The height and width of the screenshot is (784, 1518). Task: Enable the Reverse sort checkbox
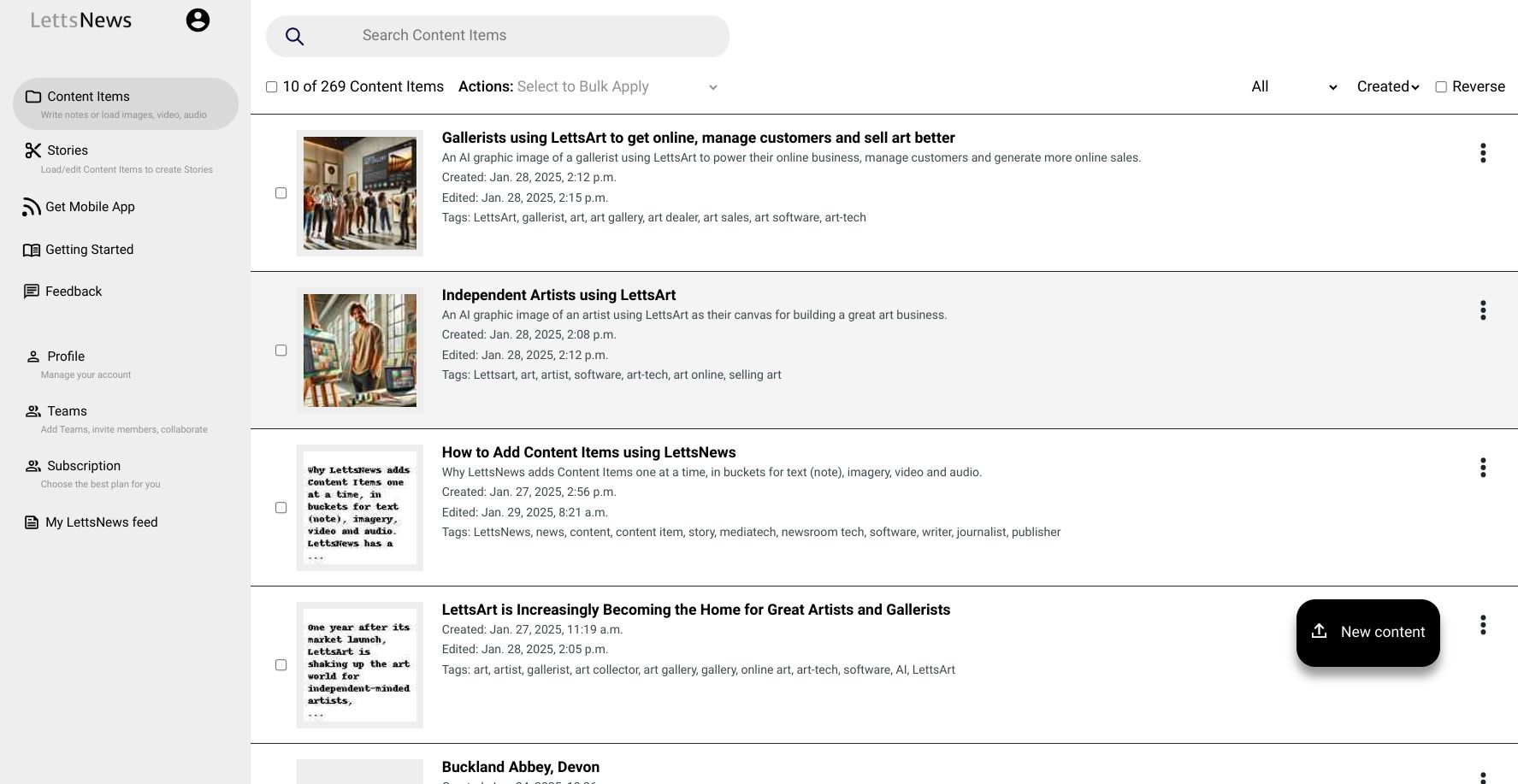tap(1441, 87)
